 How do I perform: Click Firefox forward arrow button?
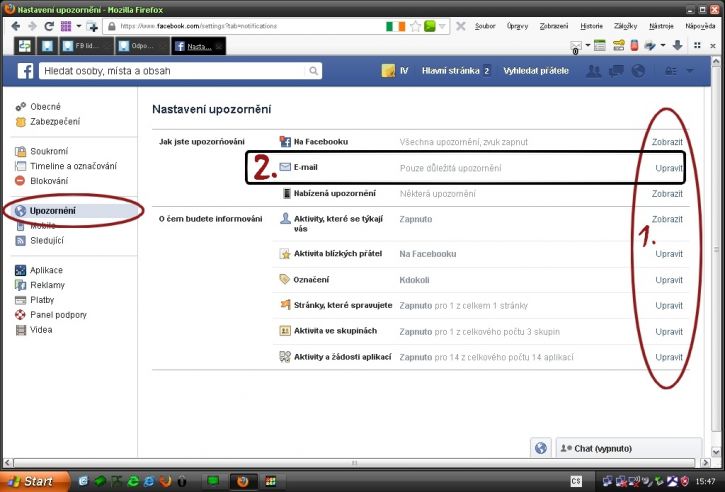[x=32, y=26]
